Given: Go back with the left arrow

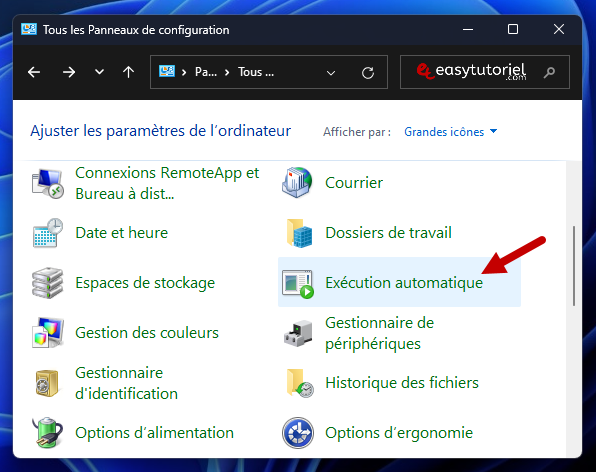Looking at the screenshot, I should pyautogui.click(x=34, y=72).
